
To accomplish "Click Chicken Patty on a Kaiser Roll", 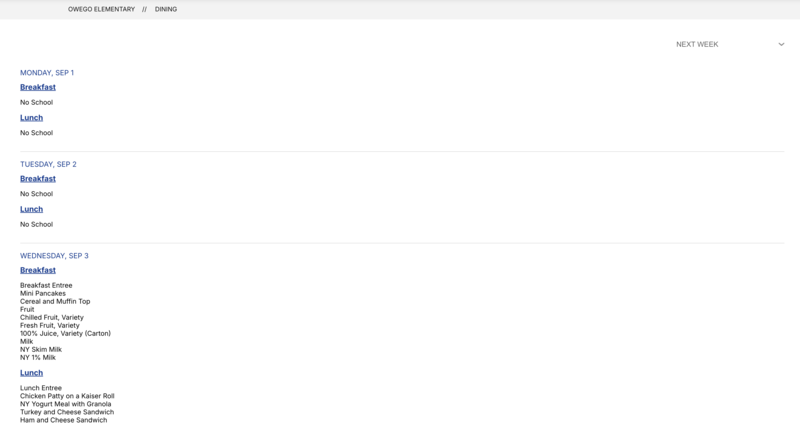I will click(x=67, y=396).
